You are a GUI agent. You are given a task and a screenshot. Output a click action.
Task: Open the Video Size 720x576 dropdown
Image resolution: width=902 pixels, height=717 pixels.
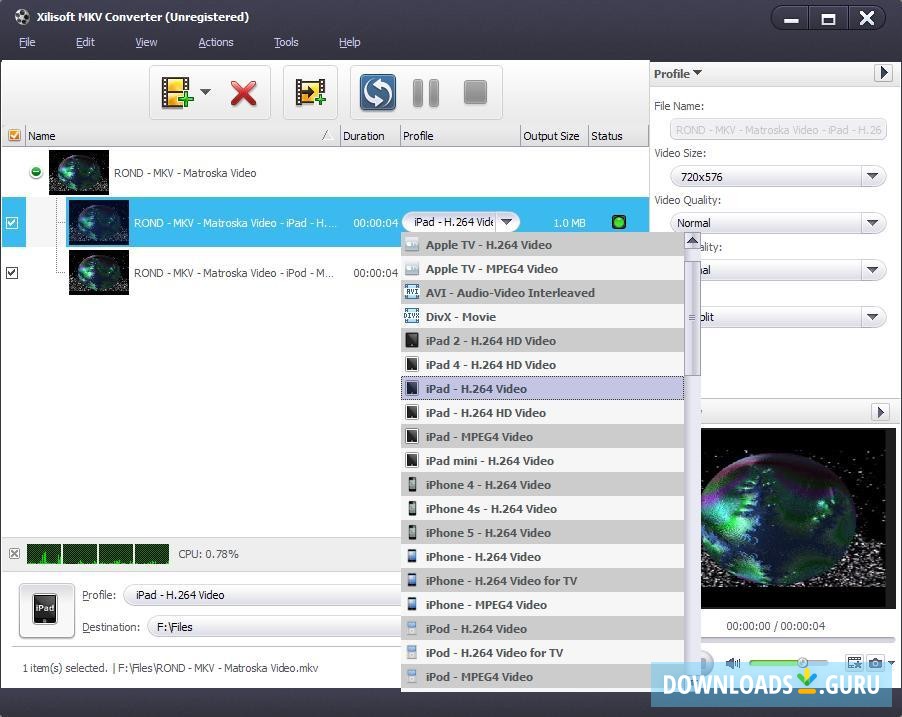[x=872, y=177]
